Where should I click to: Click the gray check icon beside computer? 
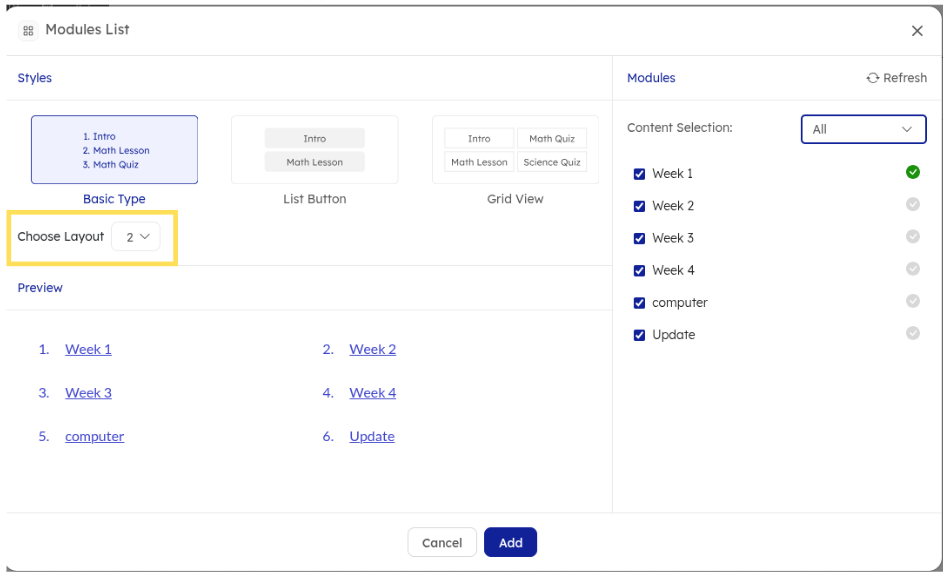pyautogui.click(x=912, y=301)
